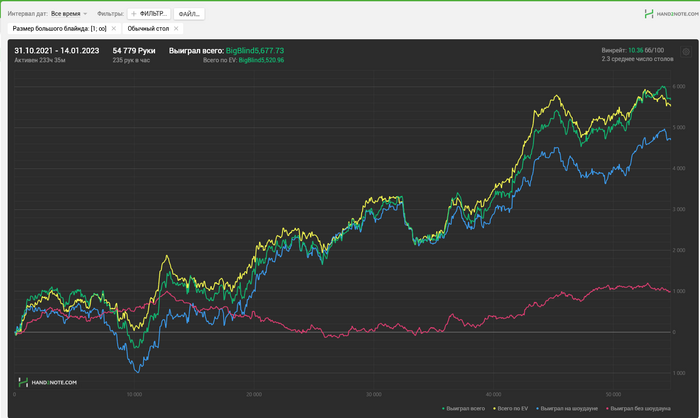
Task: Toggle 'Выиграл всего' green legend series
Action: coord(463,408)
